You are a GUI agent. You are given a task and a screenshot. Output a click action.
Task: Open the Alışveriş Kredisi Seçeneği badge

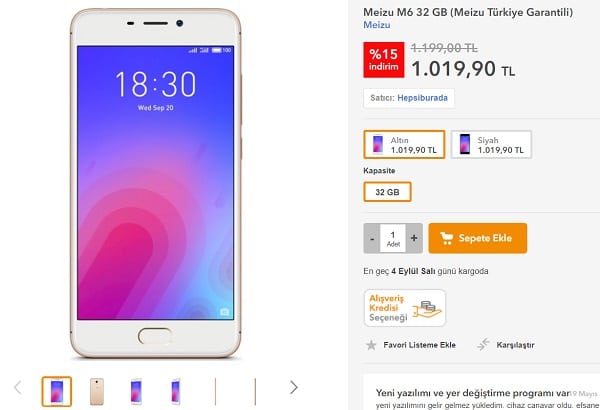pos(405,308)
